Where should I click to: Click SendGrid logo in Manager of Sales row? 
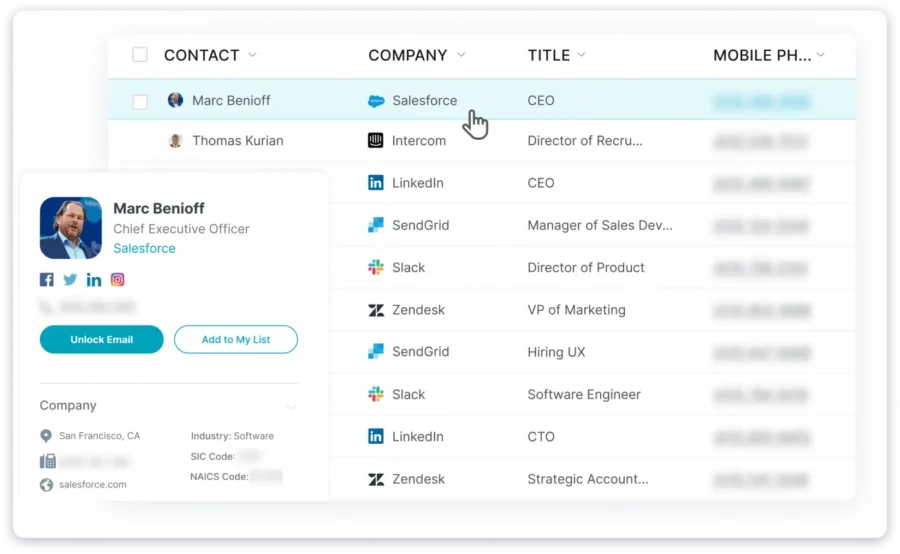tap(375, 224)
